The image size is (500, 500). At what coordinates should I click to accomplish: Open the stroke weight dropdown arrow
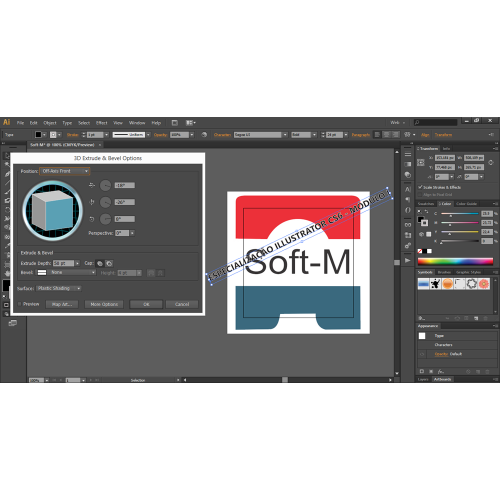click(107, 135)
